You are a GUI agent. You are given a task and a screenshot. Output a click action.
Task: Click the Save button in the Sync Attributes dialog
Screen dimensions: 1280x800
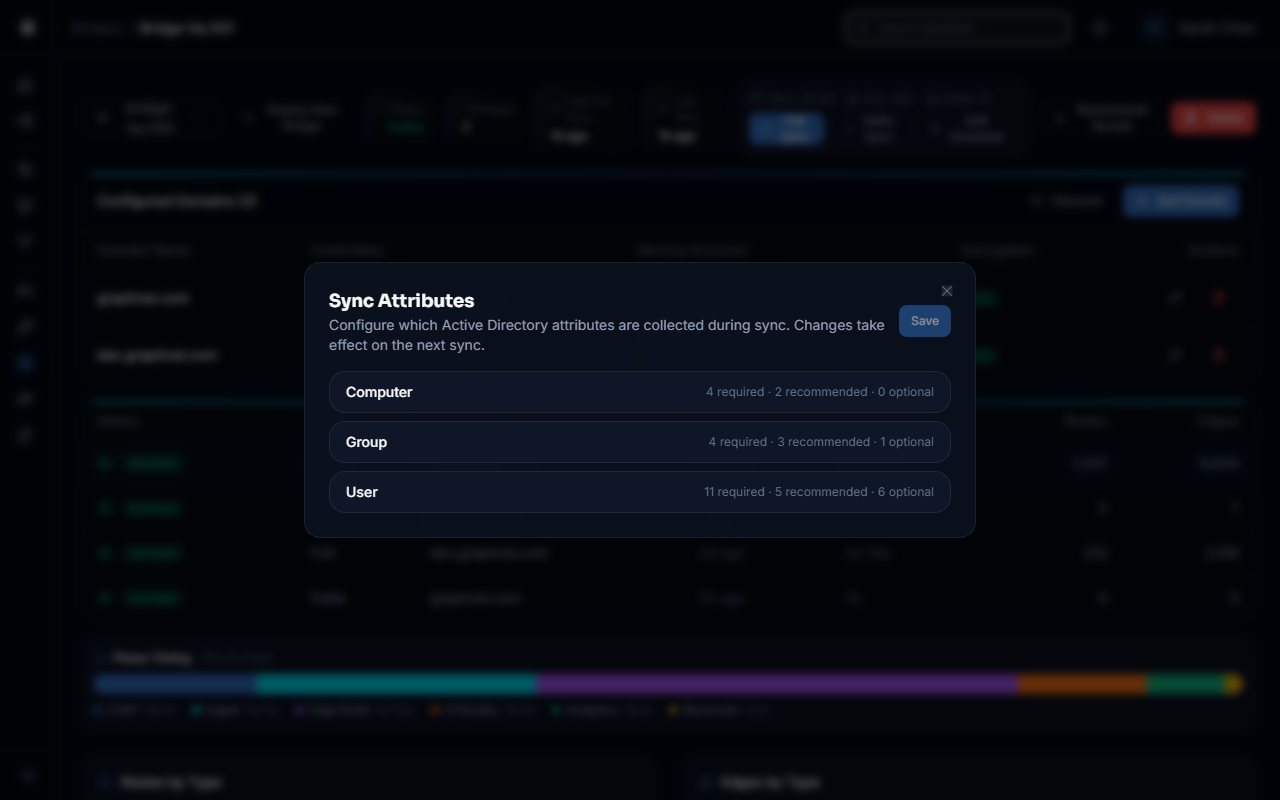pyautogui.click(x=924, y=321)
